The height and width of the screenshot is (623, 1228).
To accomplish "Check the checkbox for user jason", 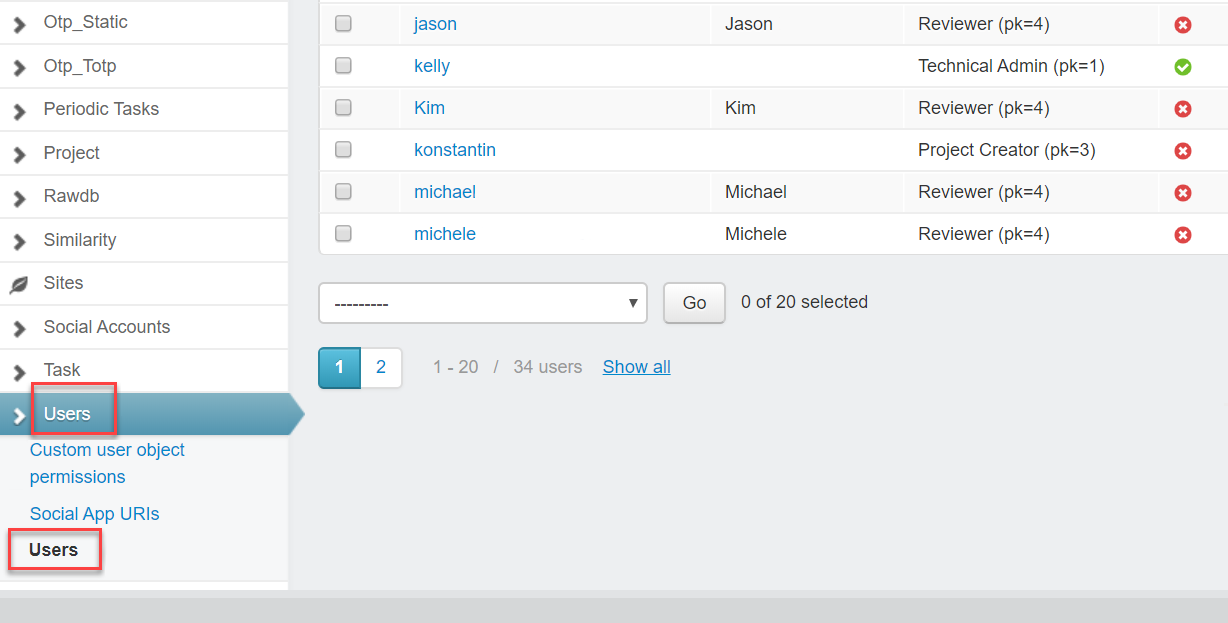I will (343, 24).
